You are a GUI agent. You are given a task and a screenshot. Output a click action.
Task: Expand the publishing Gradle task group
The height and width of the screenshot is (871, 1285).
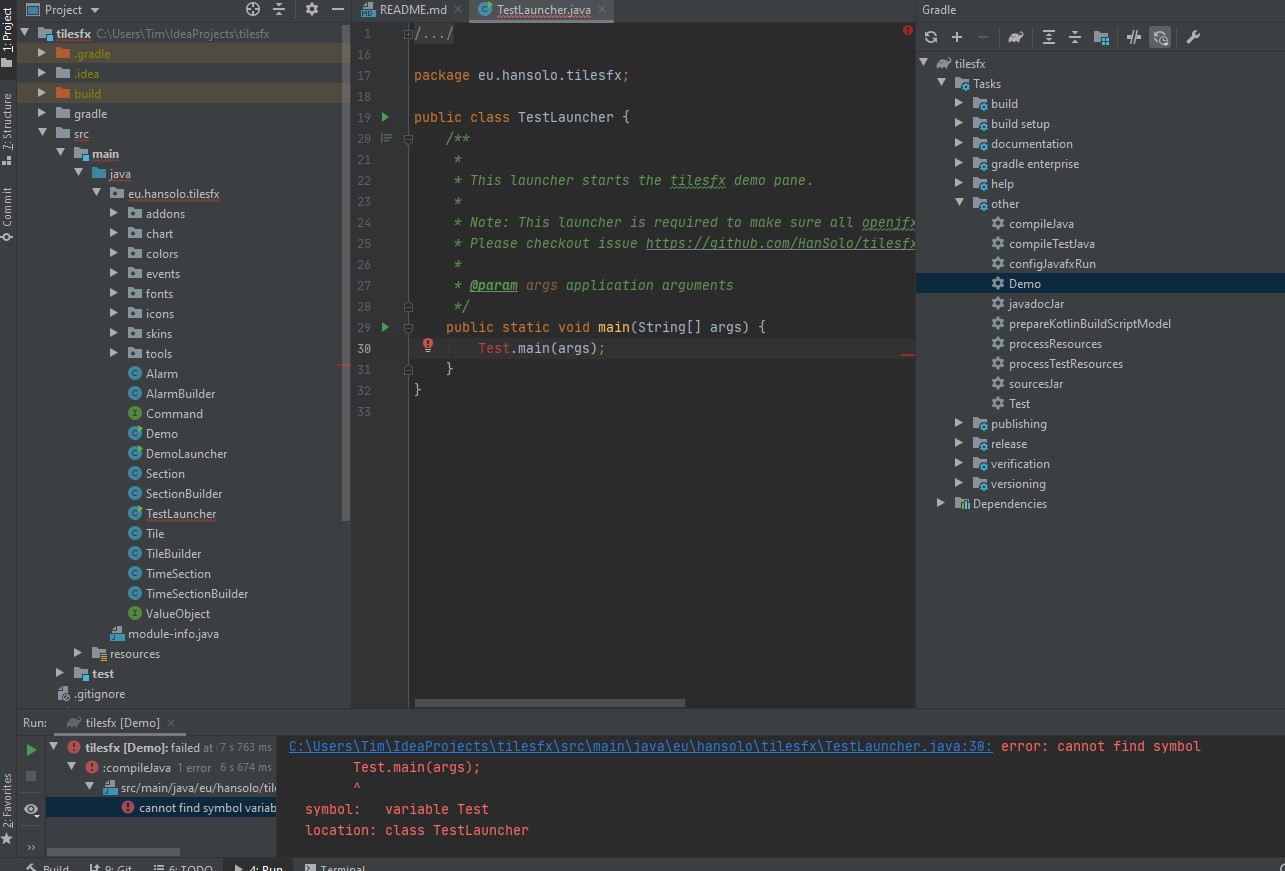(959, 424)
